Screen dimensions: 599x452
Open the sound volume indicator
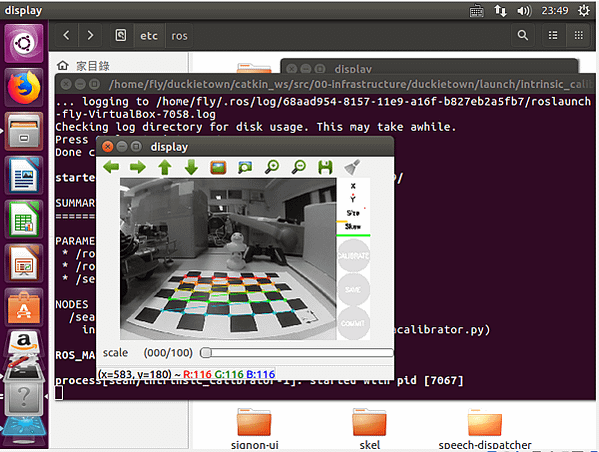pos(524,11)
